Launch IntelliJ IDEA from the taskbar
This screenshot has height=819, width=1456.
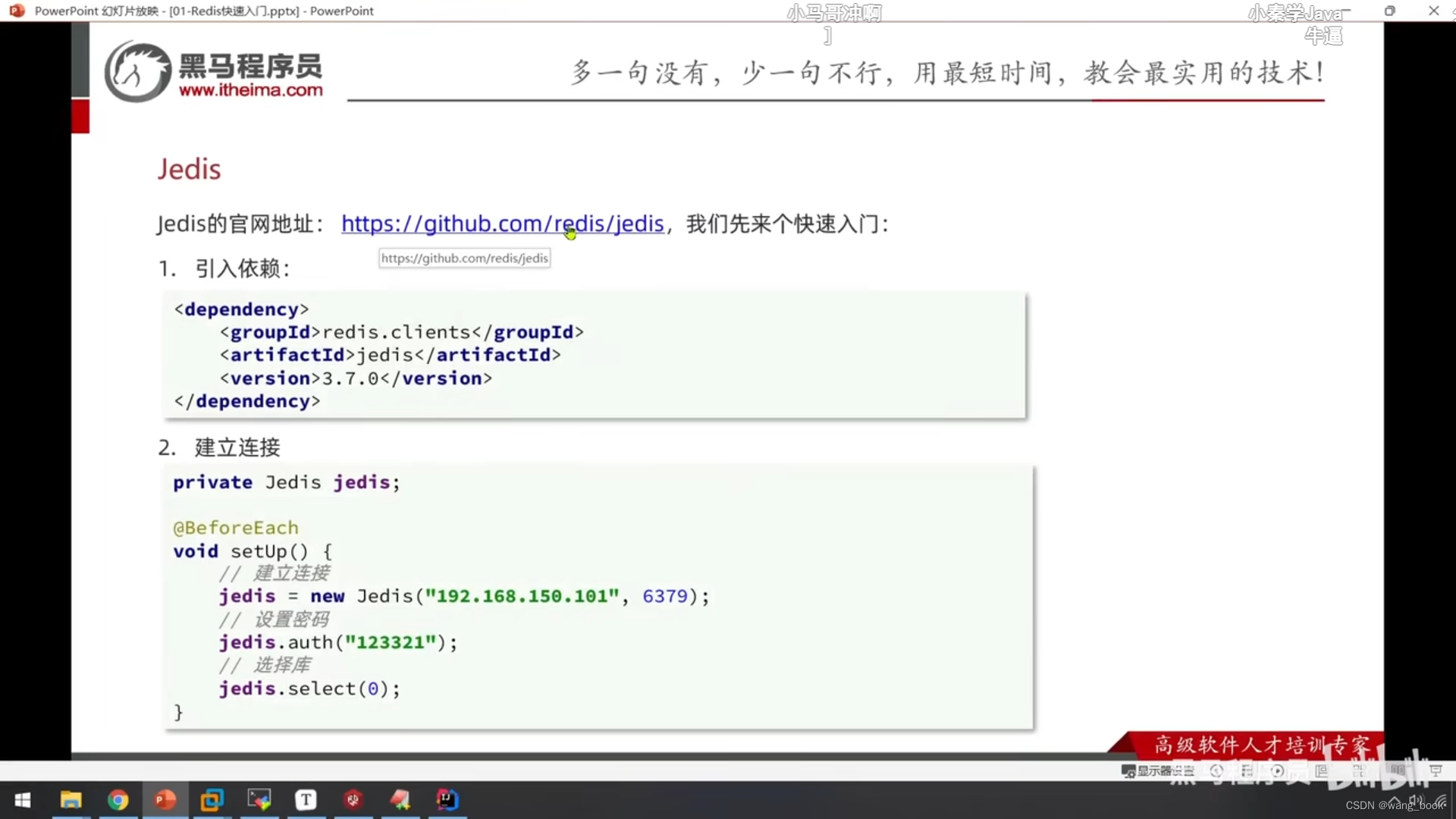(x=448, y=800)
